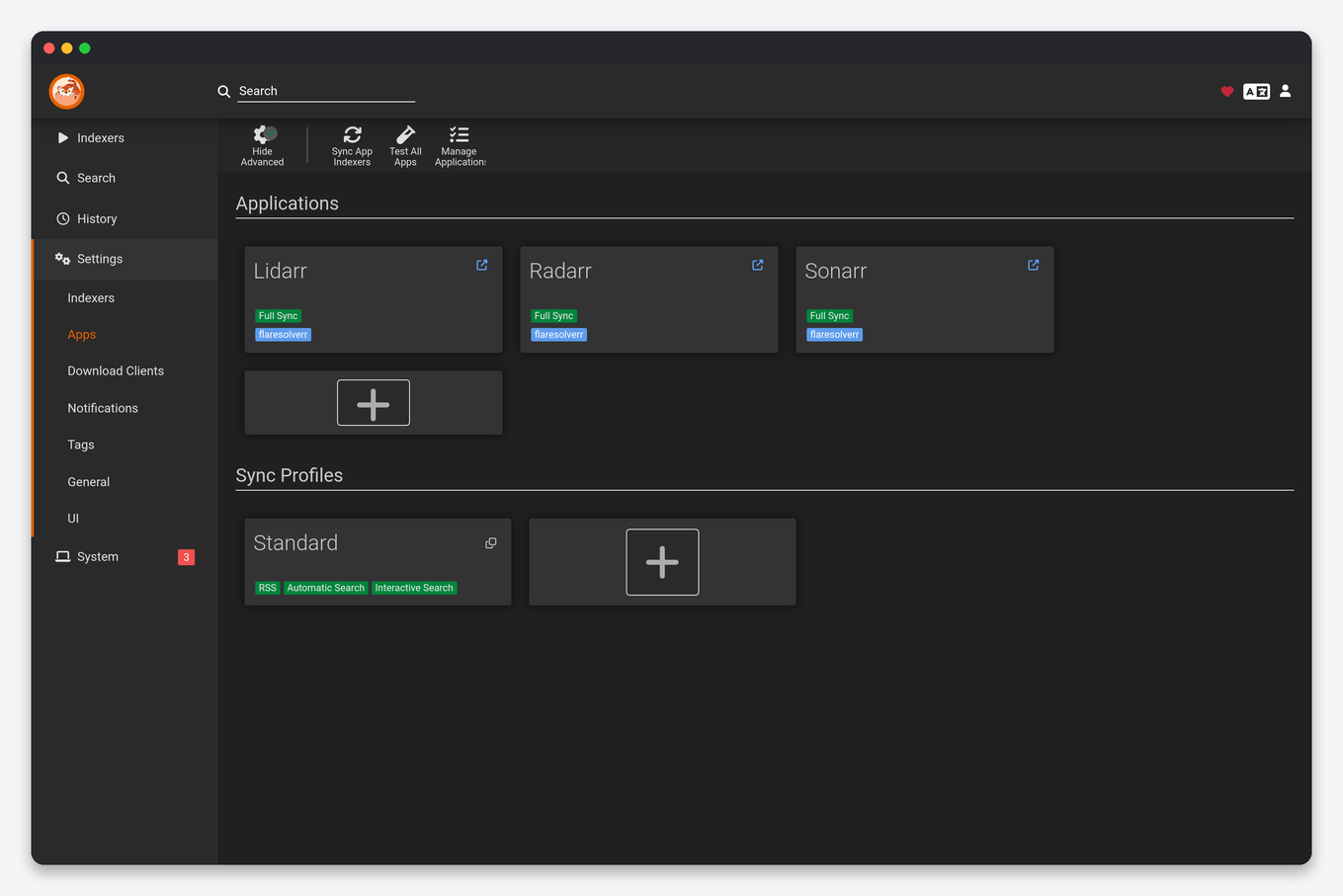
Task: Select Settings in sidebar
Action: click(x=125, y=259)
